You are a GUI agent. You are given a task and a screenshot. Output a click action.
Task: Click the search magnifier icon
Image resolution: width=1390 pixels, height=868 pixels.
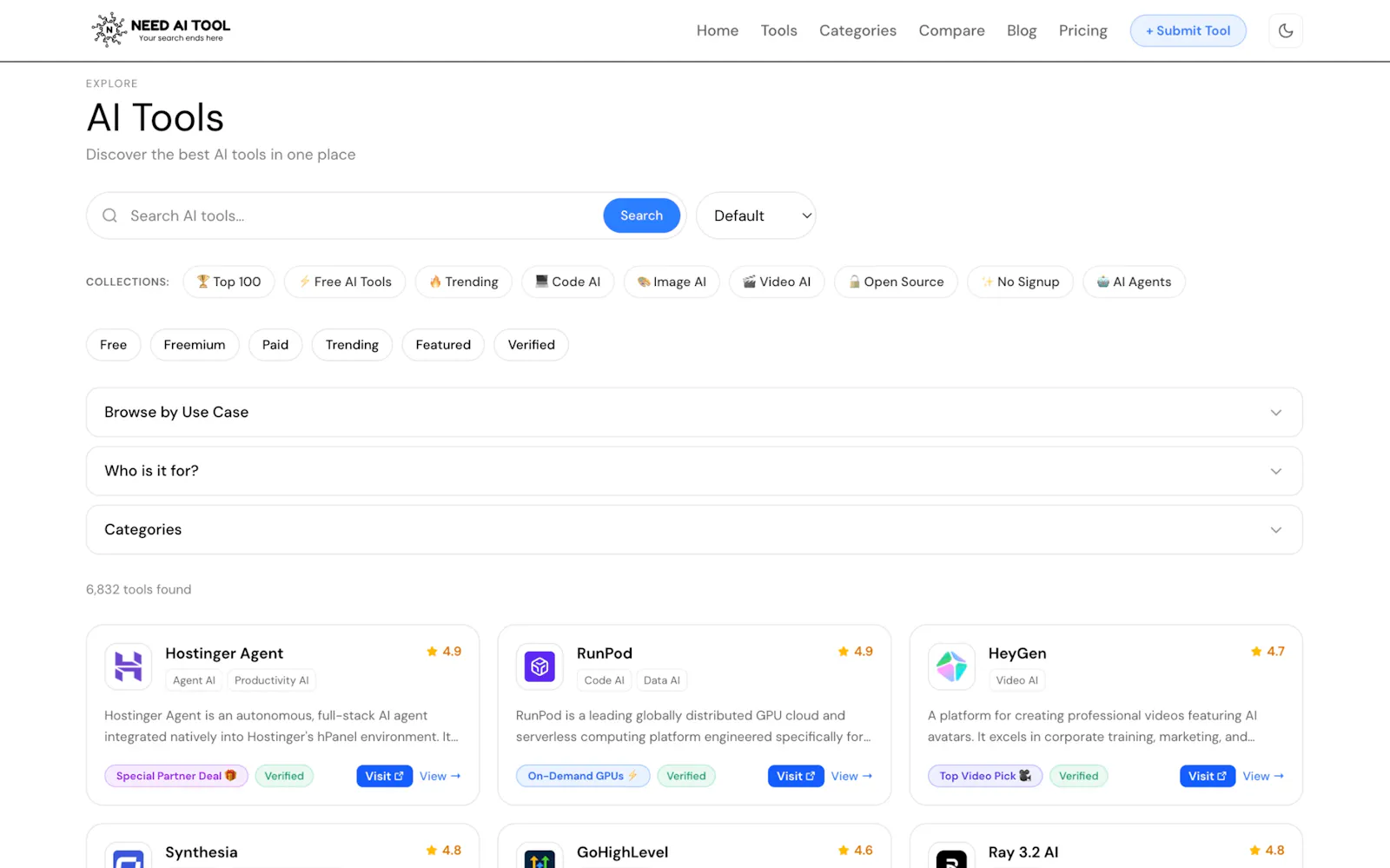pyautogui.click(x=109, y=215)
